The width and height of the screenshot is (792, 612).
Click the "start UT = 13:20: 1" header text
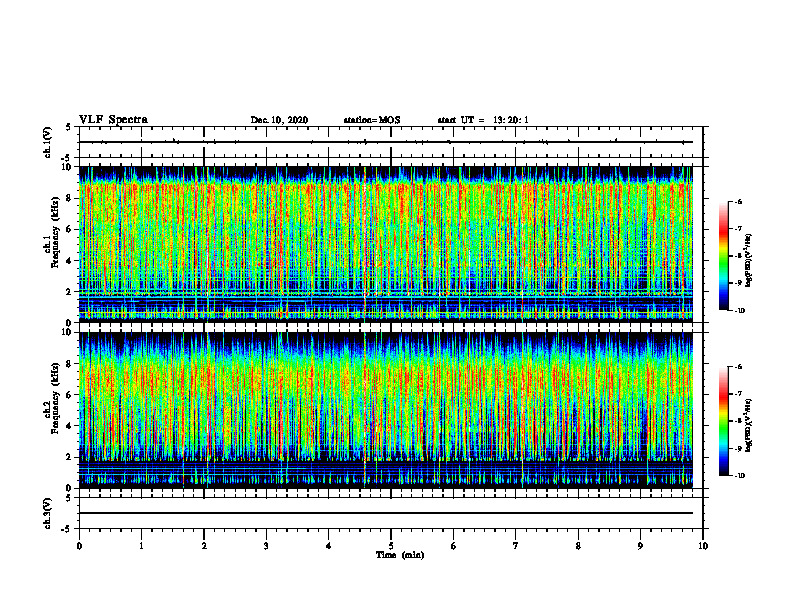483,120
